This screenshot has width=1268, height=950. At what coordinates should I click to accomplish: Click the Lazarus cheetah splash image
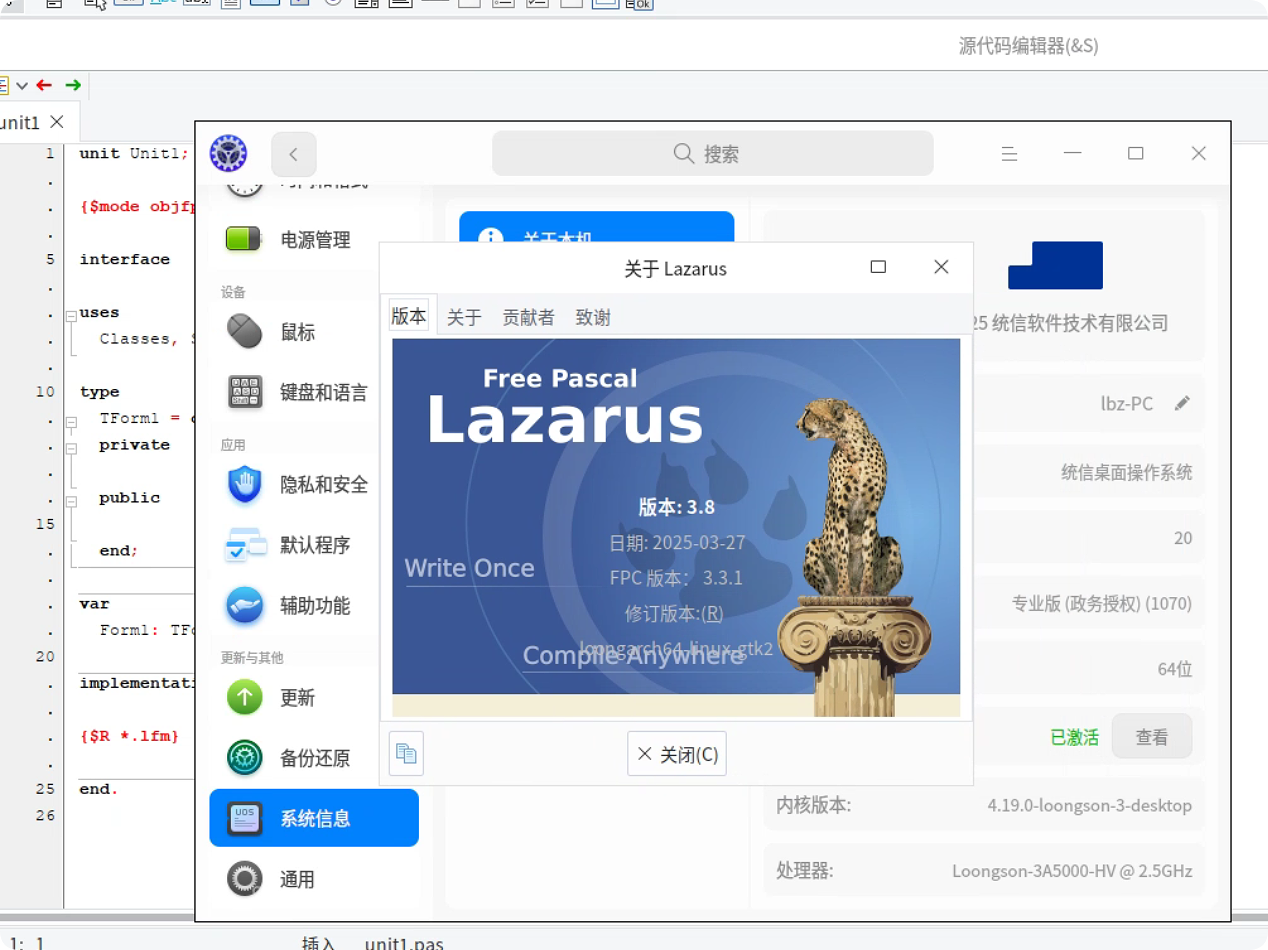tap(676, 527)
